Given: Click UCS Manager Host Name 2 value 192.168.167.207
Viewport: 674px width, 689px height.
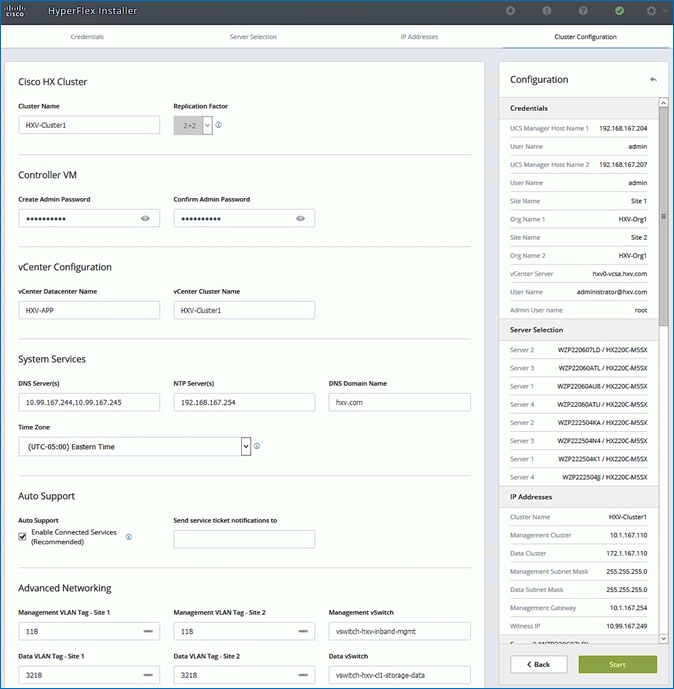Looking at the screenshot, I should click(x=623, y=164).
